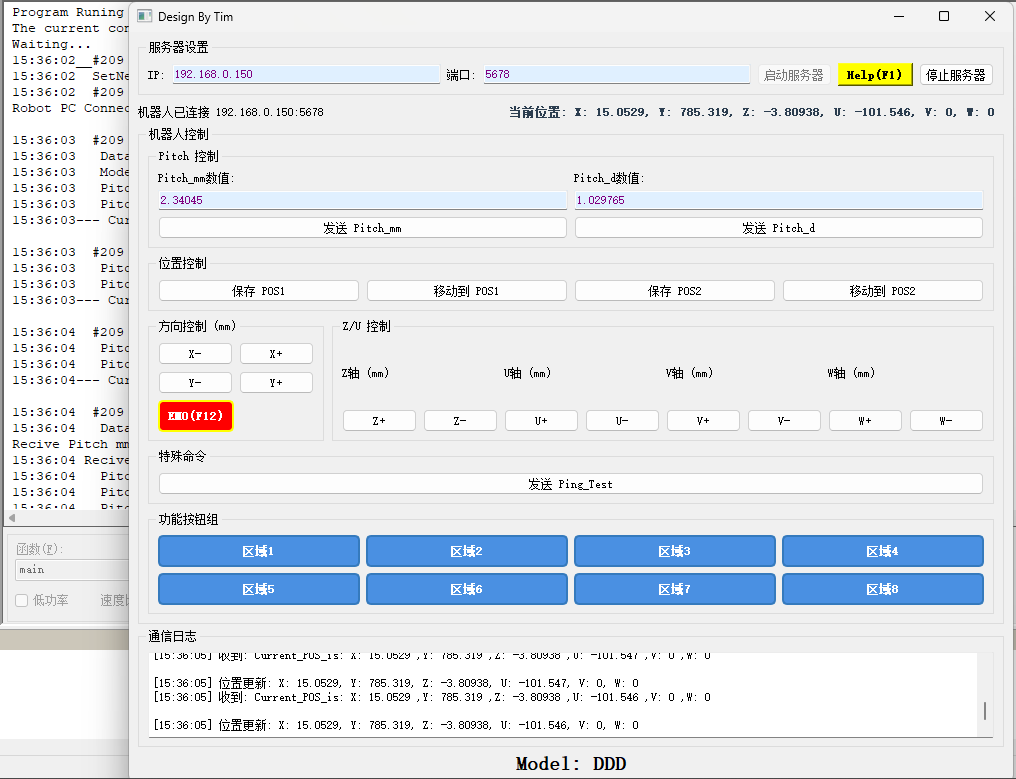Send a Ping_Test command
Image resolution: width=1016 pixels, height=779 pixels.
(570, 483)
